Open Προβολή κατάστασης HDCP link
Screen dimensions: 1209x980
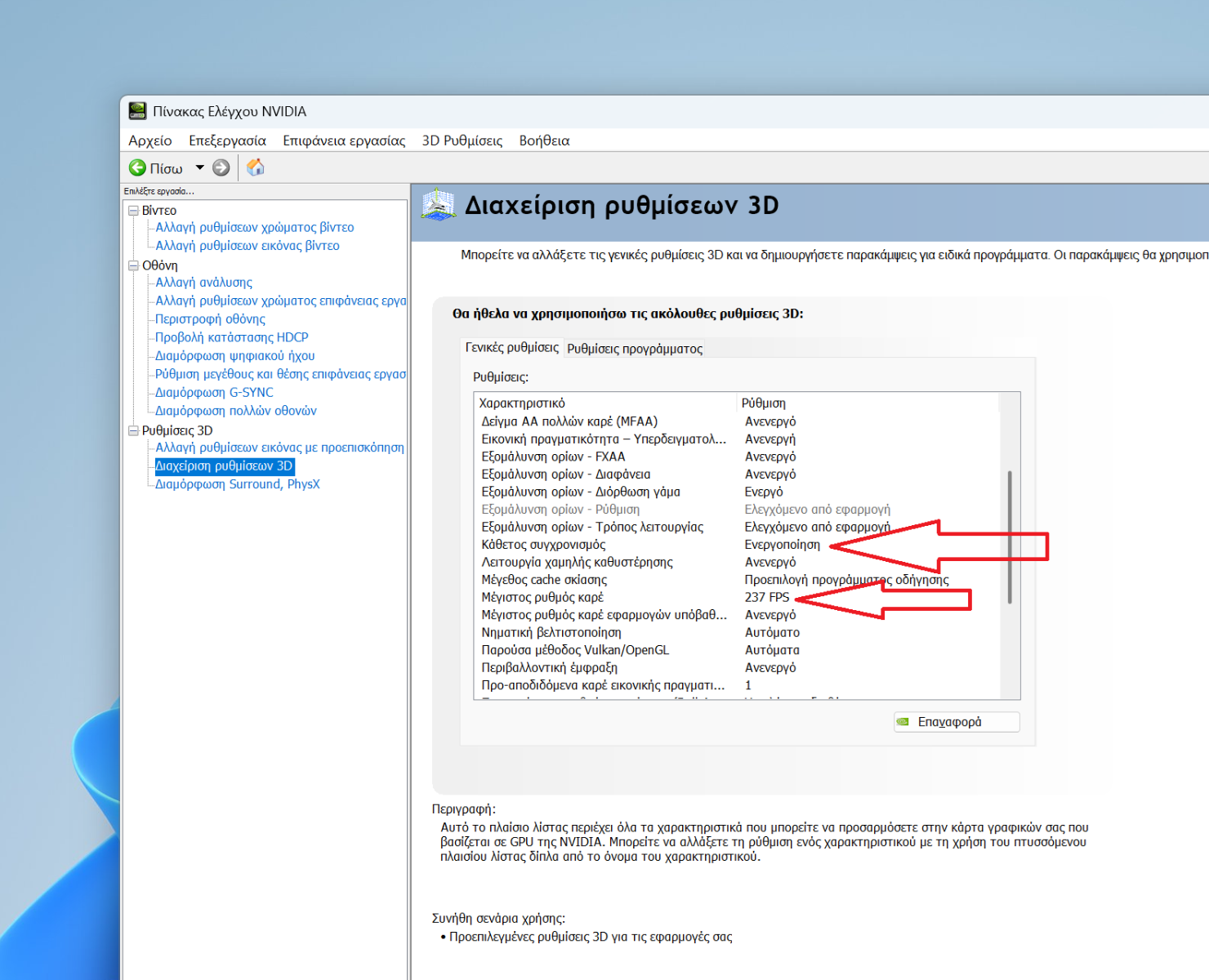point(232,337)
